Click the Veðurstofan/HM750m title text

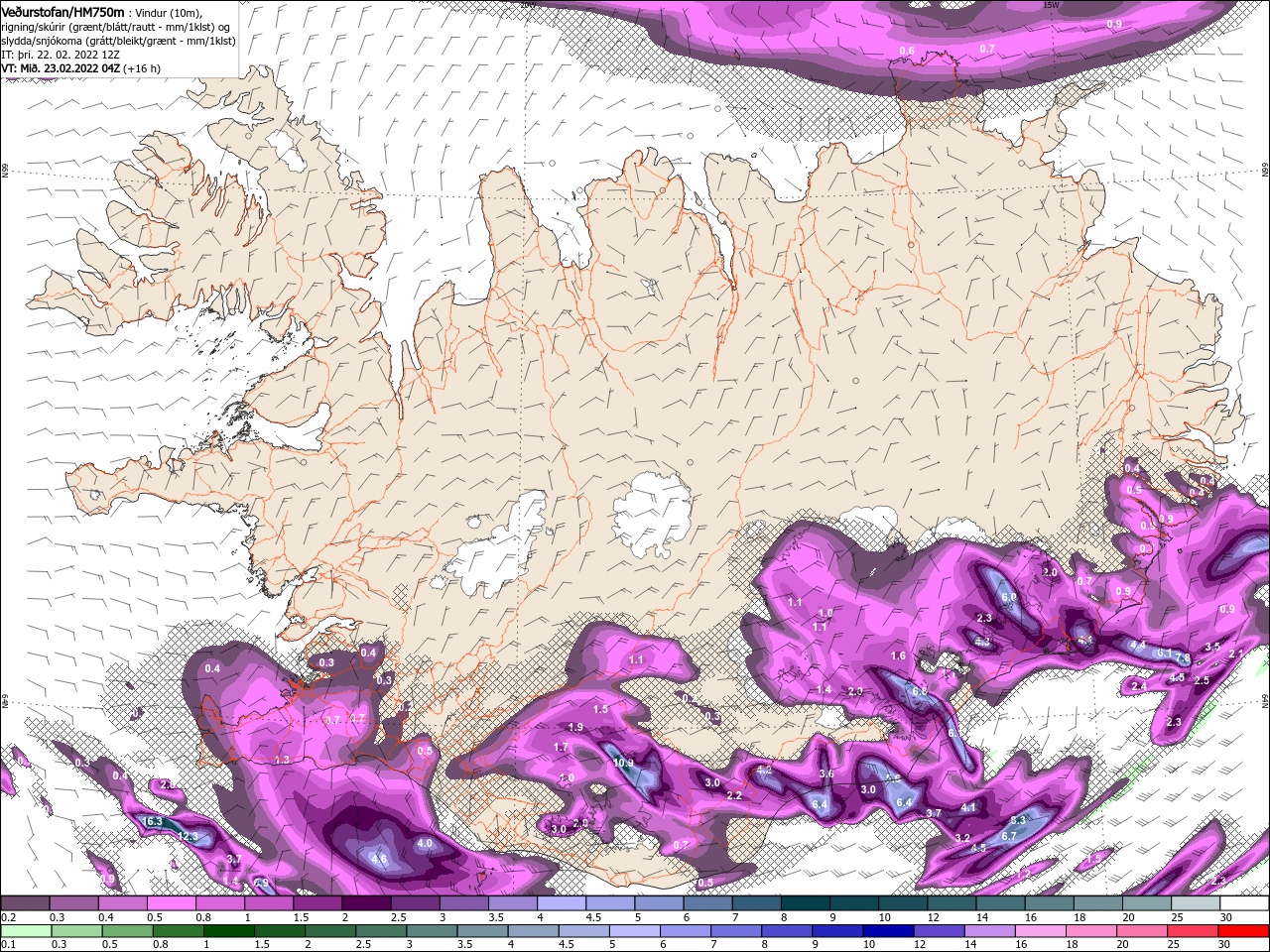pyautogui.click(x=63, y=11)
